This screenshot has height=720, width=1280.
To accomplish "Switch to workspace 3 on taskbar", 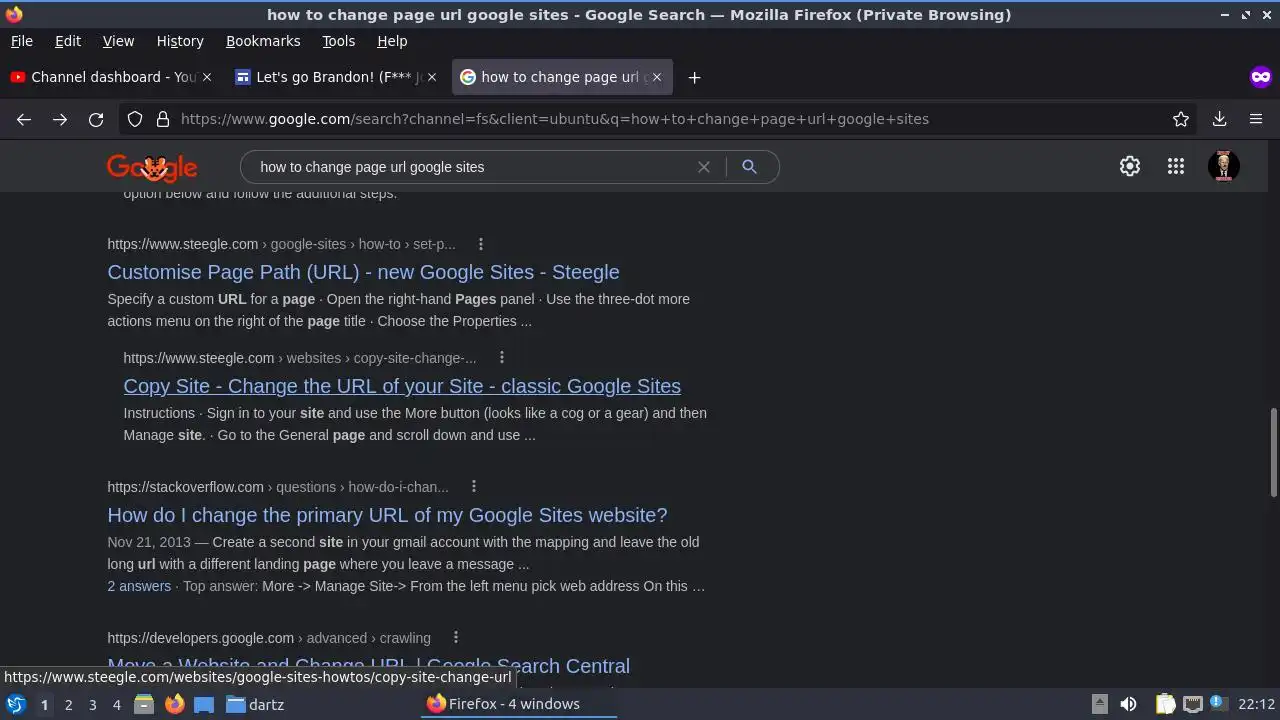I will [x=92, y=704].
